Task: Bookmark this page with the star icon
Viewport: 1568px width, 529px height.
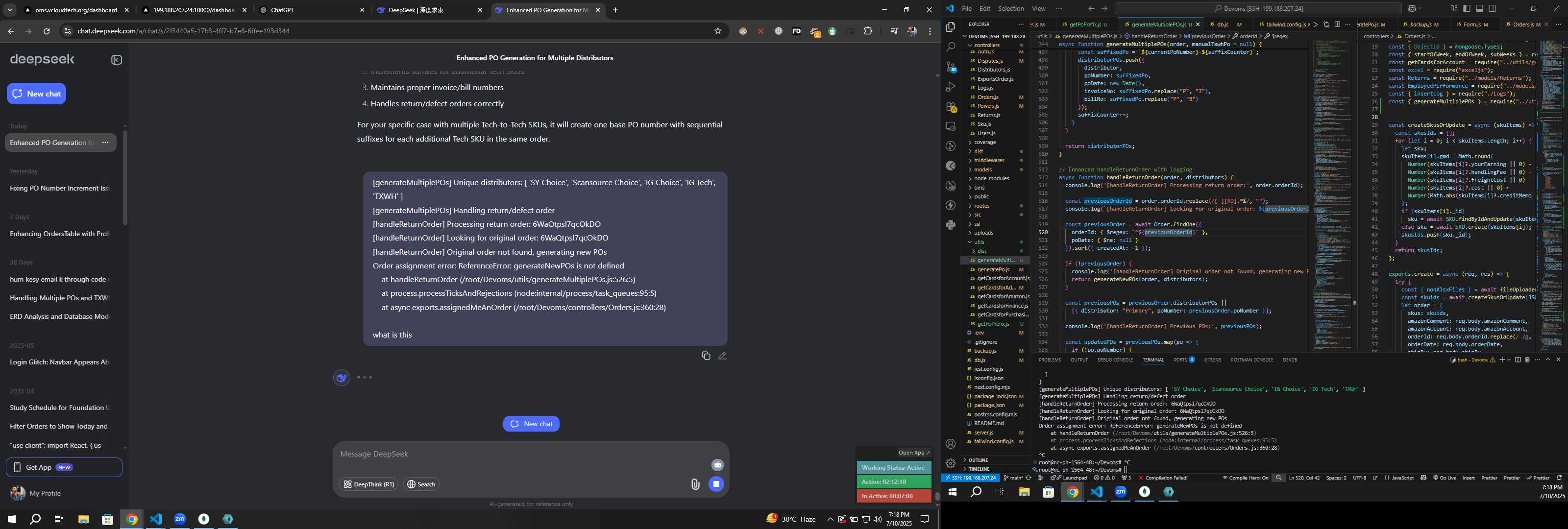Action: pyautogui.click(x=718, y=31)
